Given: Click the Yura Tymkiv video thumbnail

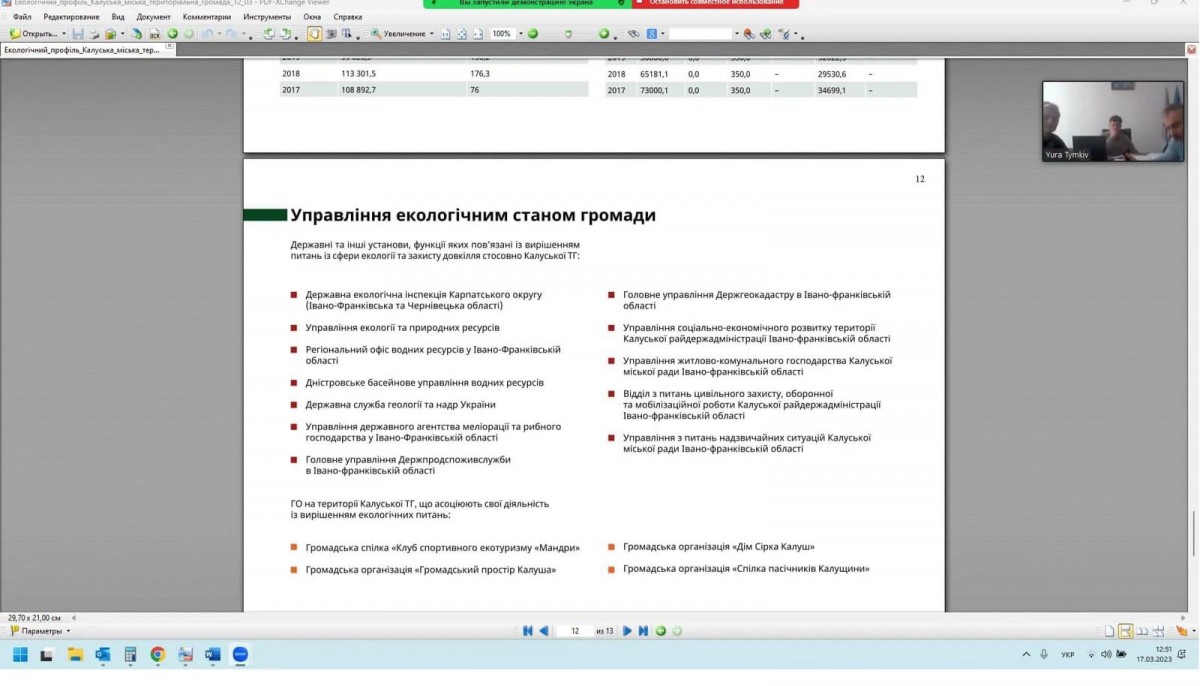Looking at the screenshot, I should click(x=1113, y=121).
